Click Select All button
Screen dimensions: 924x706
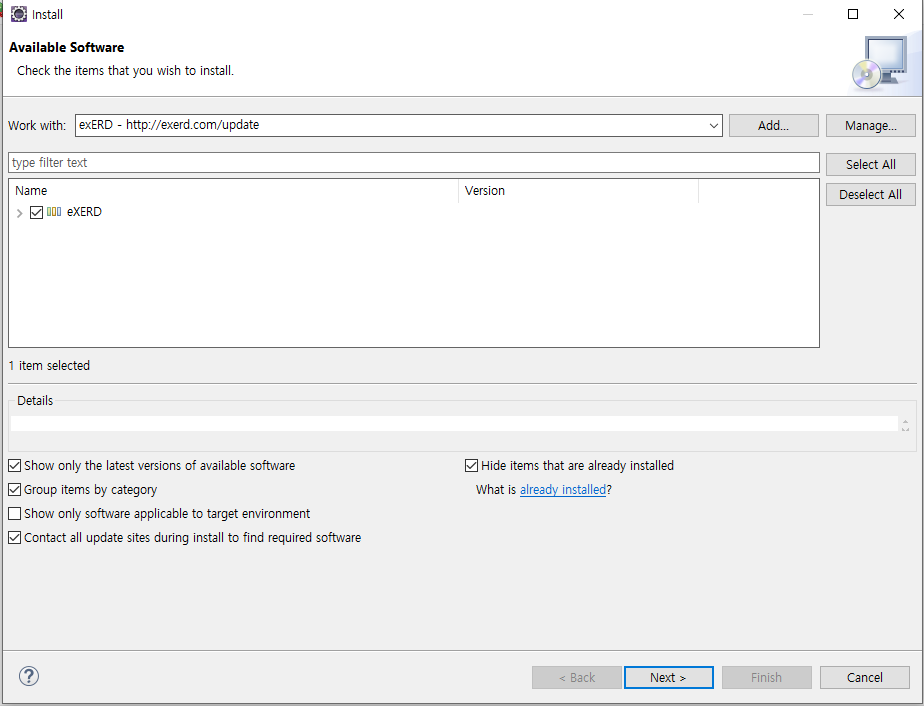[x=870, y=164]
